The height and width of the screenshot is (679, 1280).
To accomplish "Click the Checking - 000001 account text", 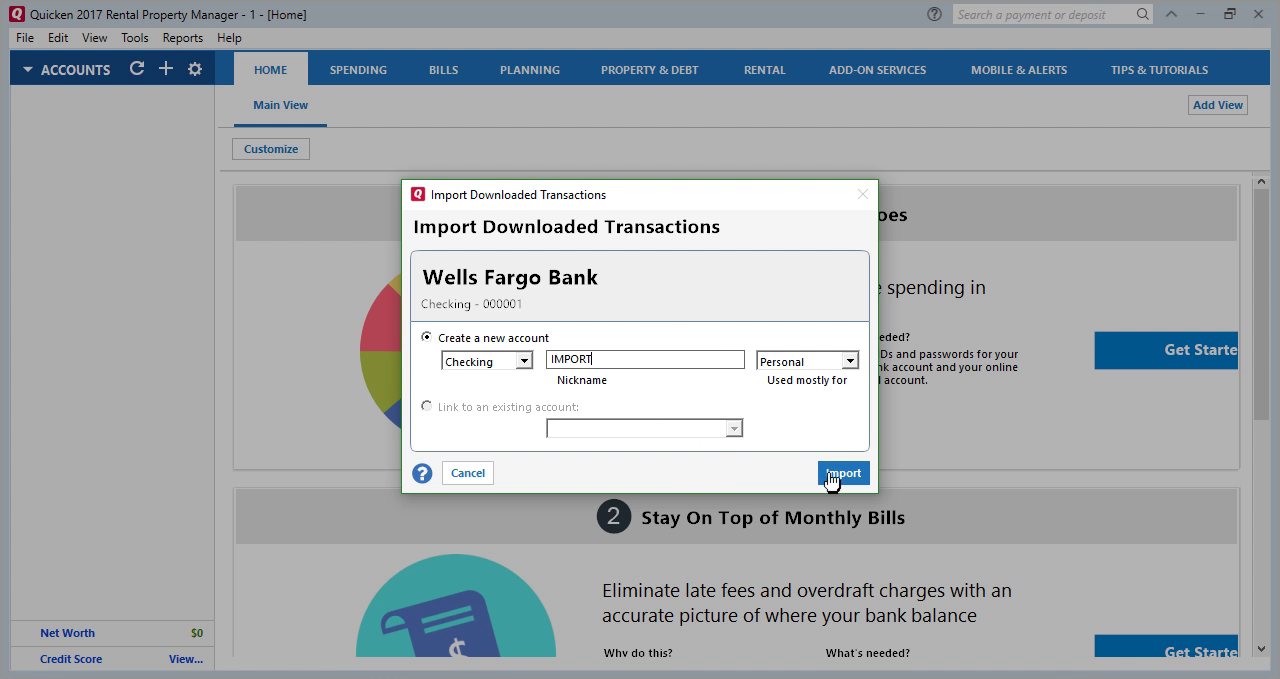I will [471, 304].
